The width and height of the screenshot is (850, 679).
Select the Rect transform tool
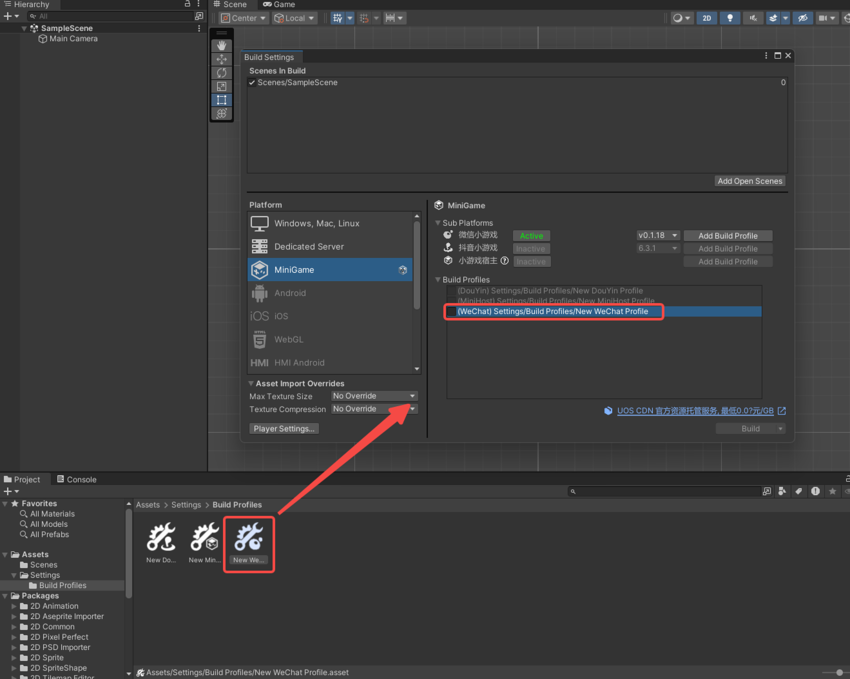click(x=222, y=100)
